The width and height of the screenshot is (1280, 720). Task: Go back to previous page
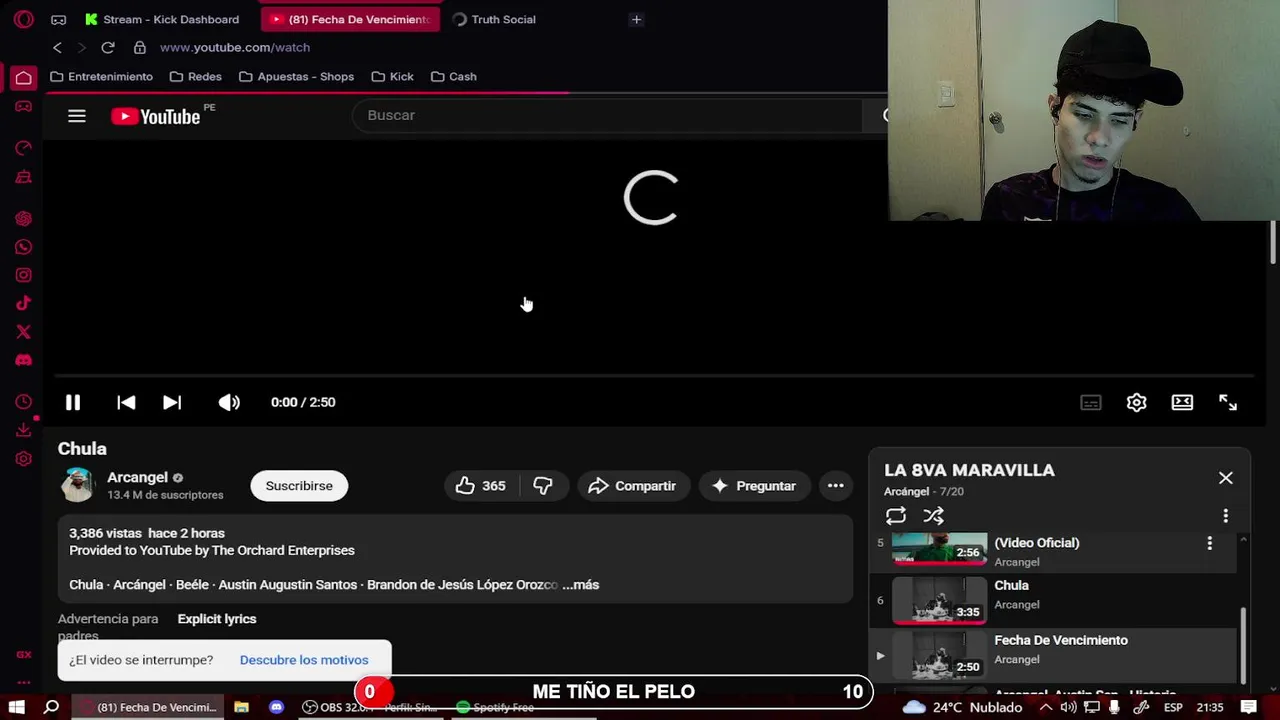tap(57, 47)
